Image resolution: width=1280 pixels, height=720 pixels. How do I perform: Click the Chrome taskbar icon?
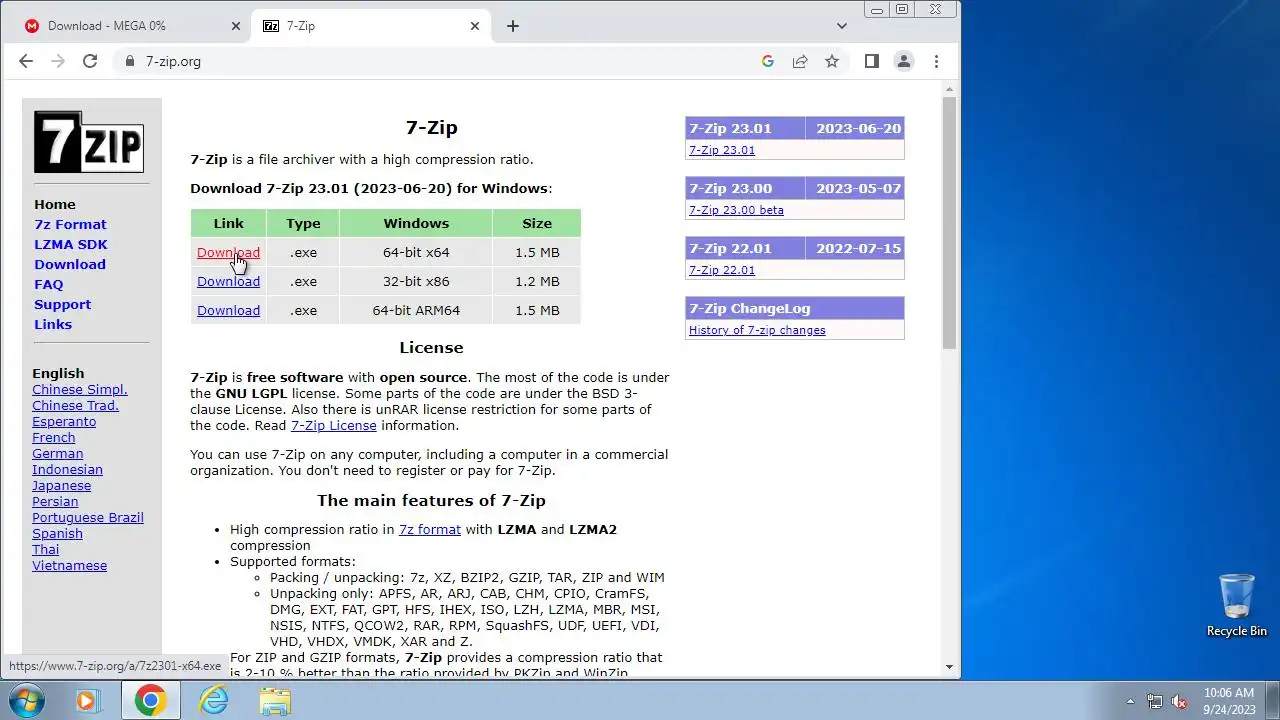pyautogui.click(x=150, y=701)
